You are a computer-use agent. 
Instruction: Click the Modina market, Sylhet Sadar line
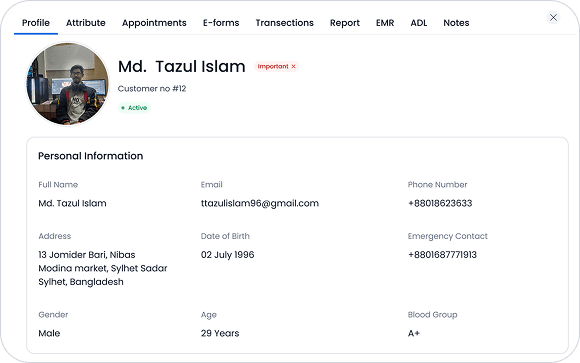[x=103, y=268]
